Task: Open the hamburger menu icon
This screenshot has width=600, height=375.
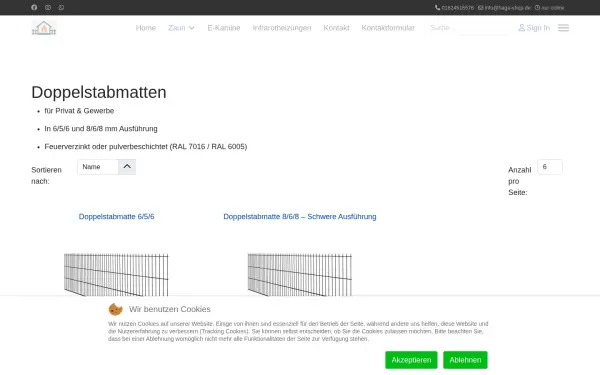Action: [x=563, y=28]
